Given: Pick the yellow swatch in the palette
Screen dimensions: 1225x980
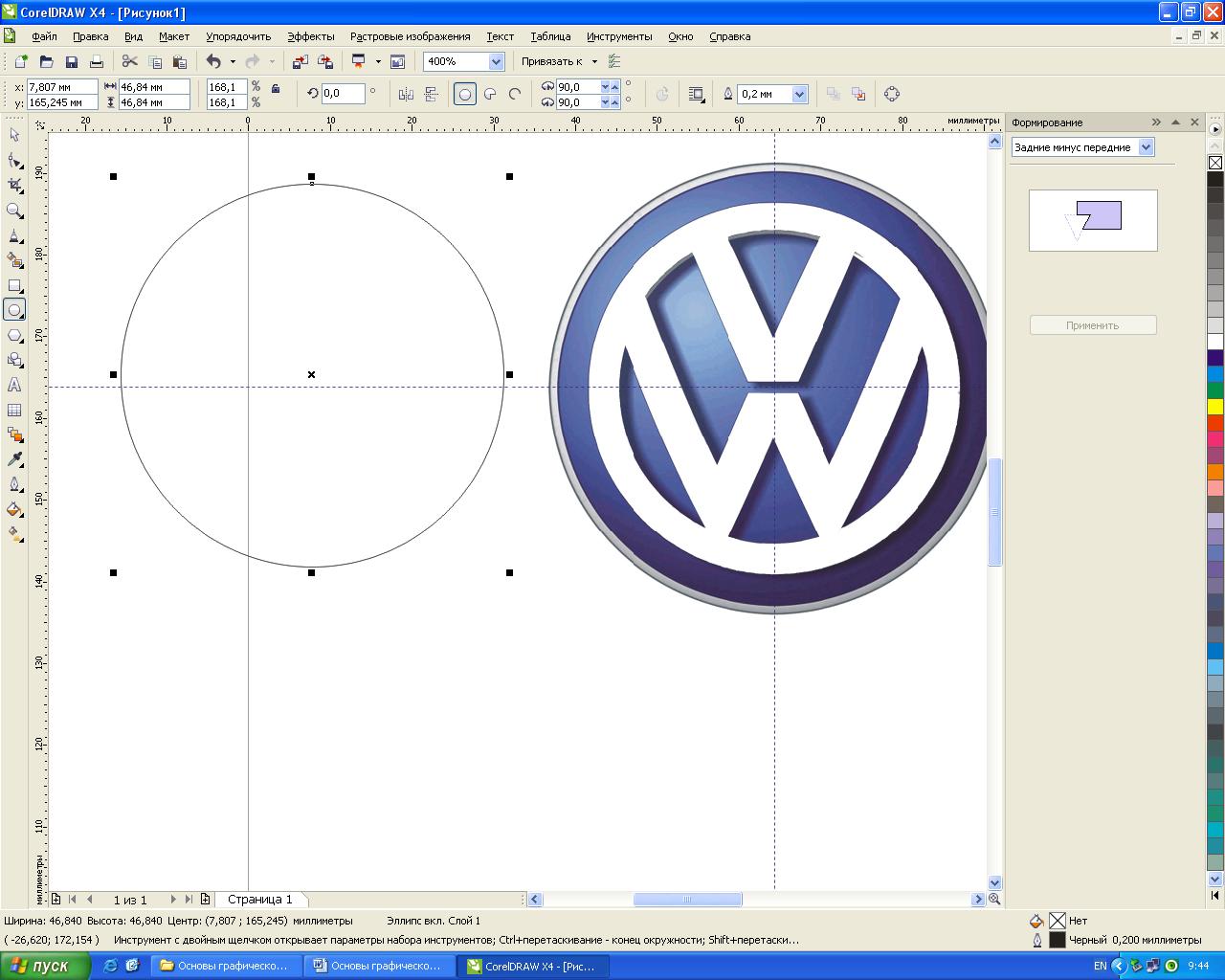Looking at the screenshot, I should 1215,407.
